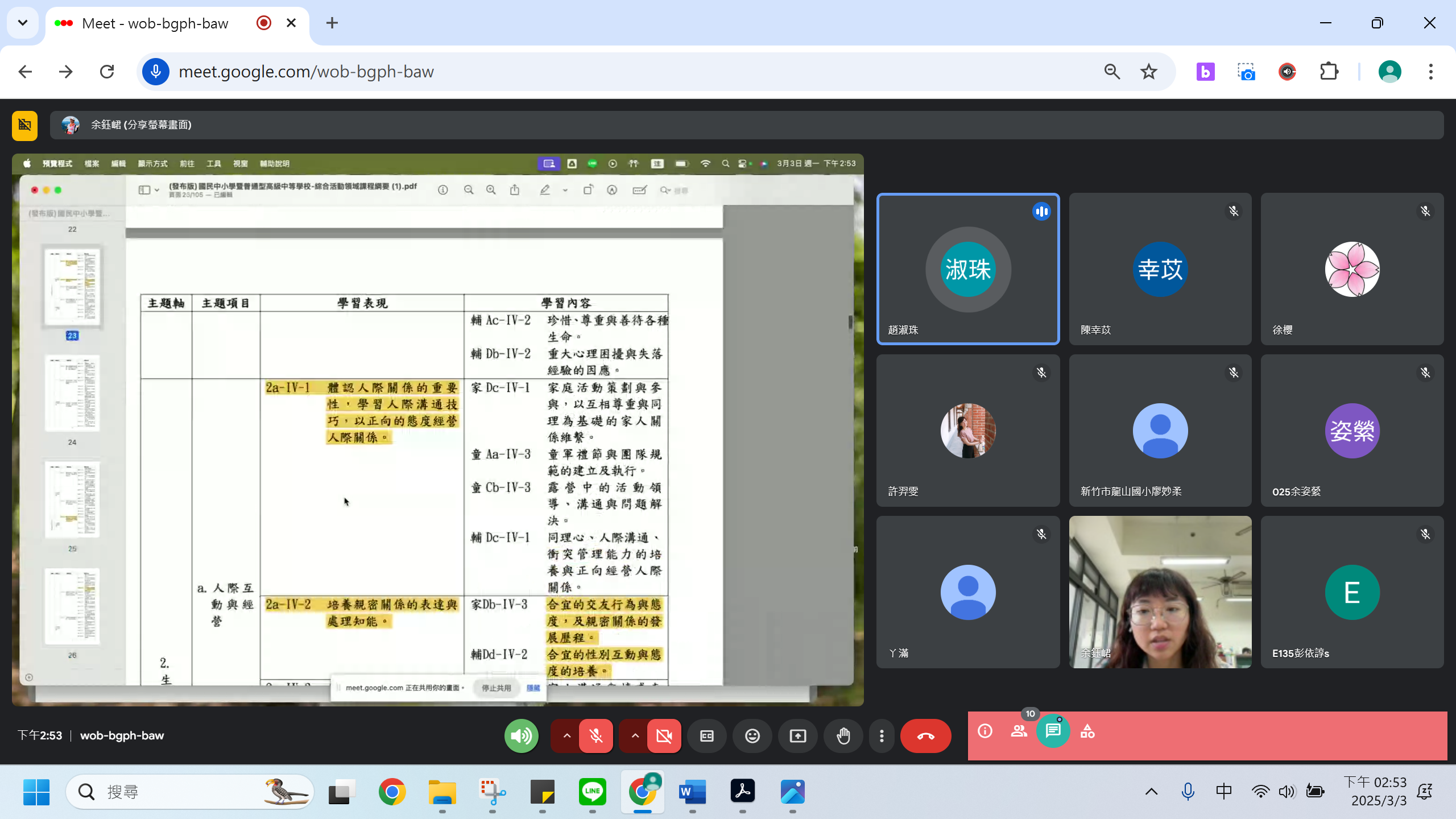Click the red leave call button
Screen dimensions: 1456x819
(925, 736)
